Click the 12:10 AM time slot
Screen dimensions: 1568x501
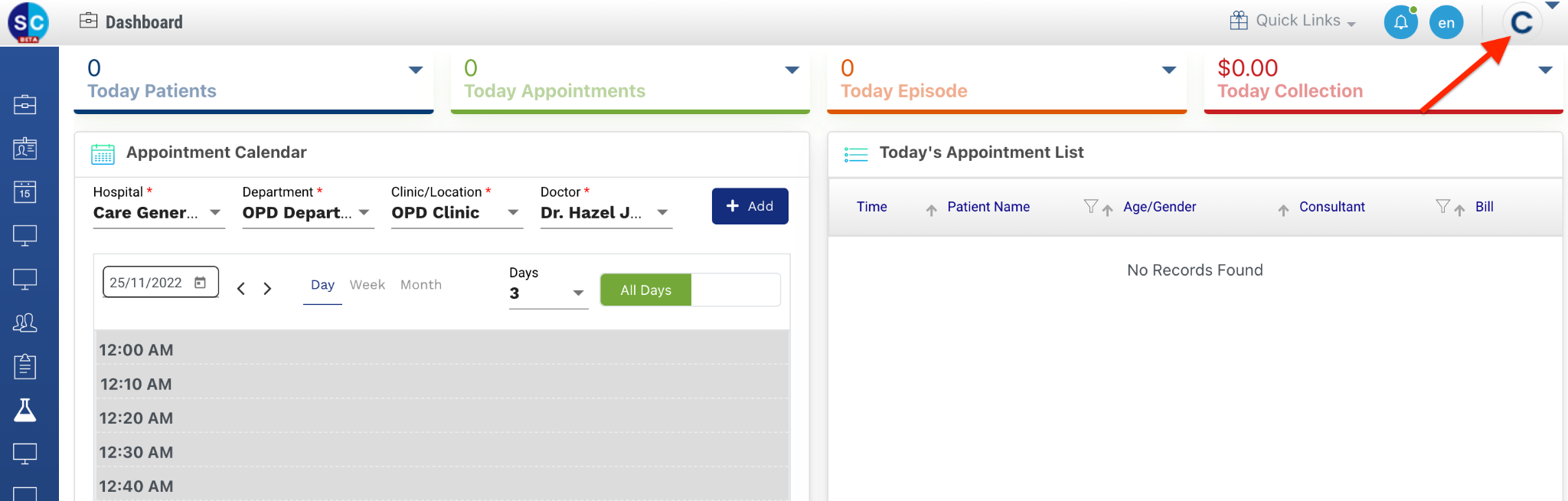[x=441, y=385]
